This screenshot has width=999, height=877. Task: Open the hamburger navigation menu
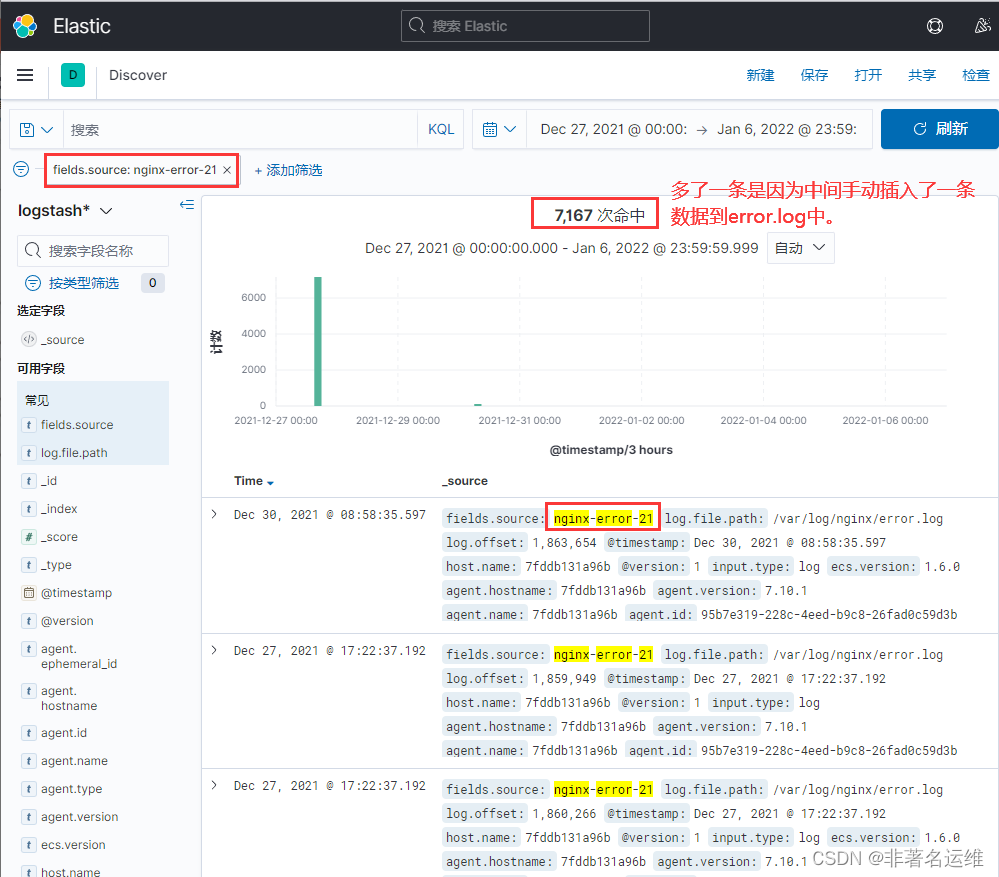(x=25, y=75)
